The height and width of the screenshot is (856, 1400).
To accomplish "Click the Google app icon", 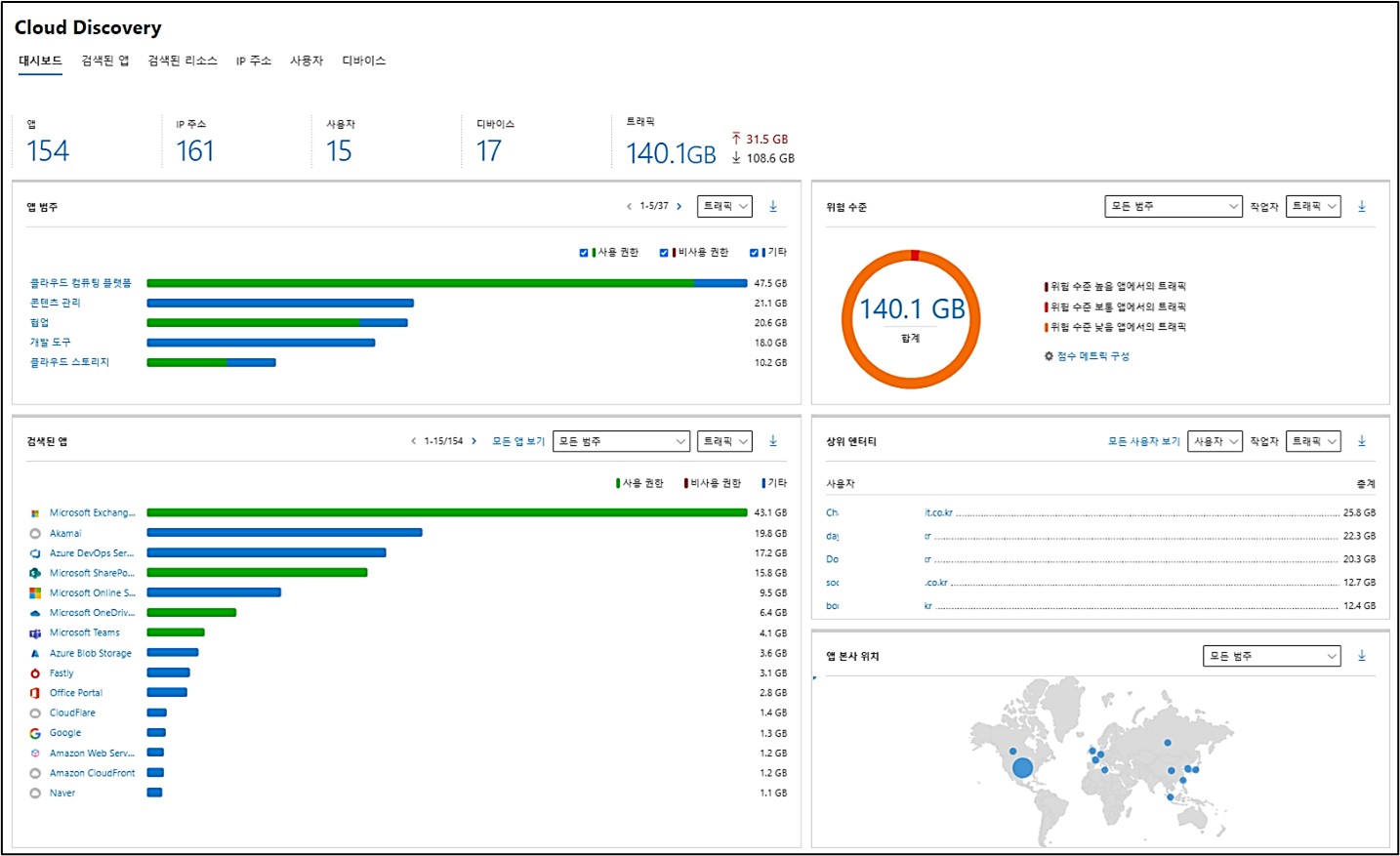I will pyautogui.click(x=35, y=733).
